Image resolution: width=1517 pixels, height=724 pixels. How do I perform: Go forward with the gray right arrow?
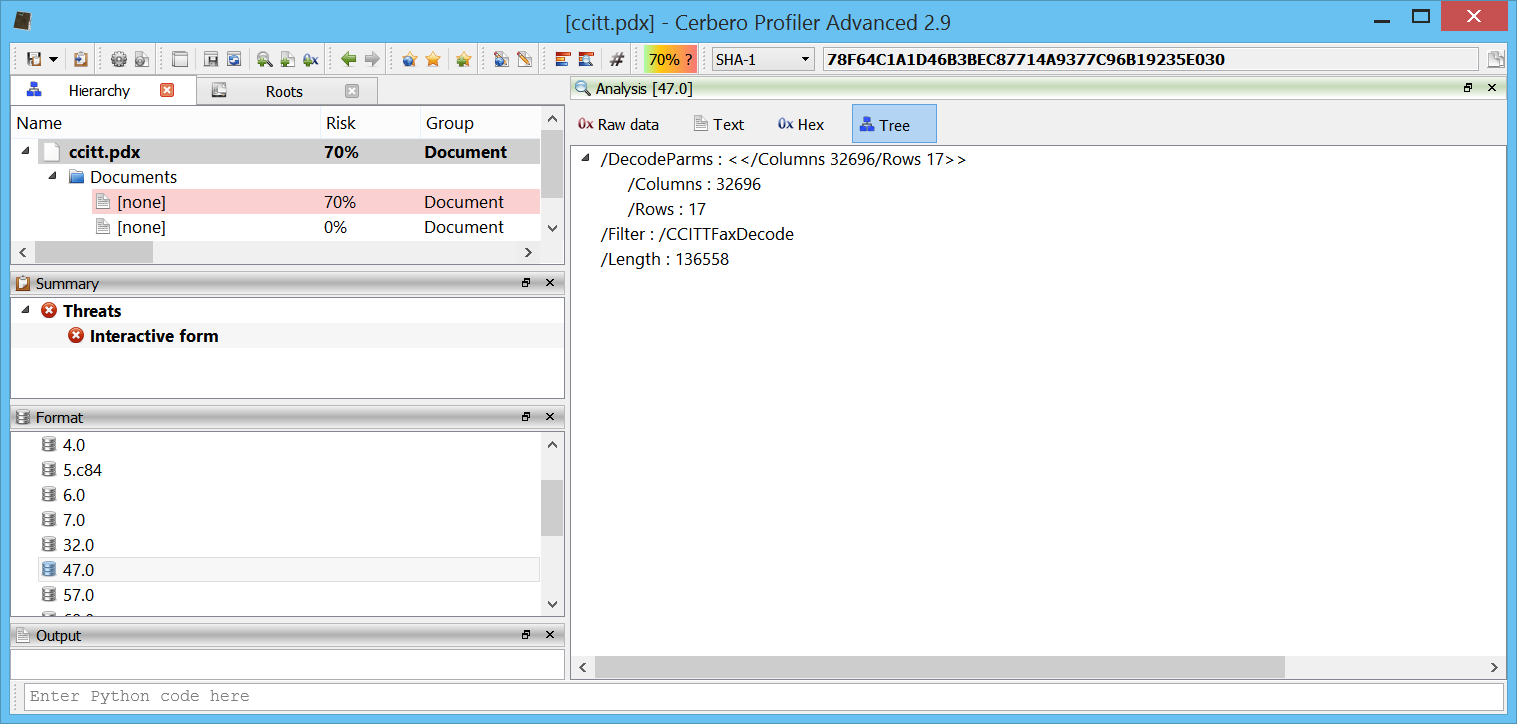372,59
